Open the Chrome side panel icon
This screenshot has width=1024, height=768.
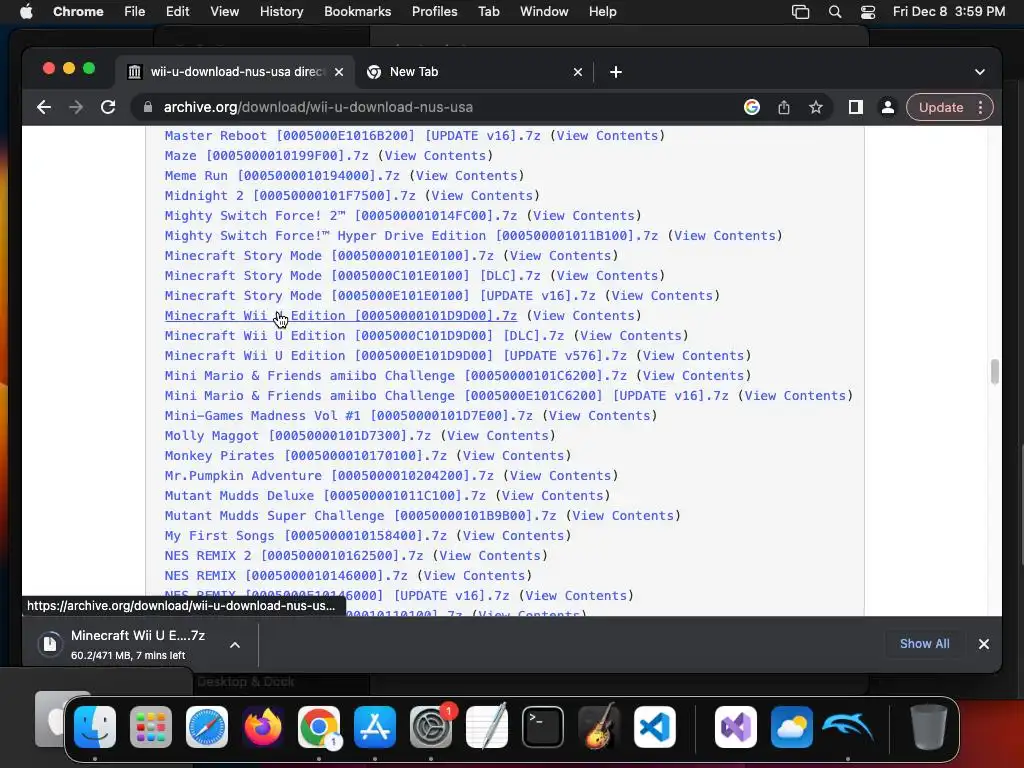tap(856, 107)
